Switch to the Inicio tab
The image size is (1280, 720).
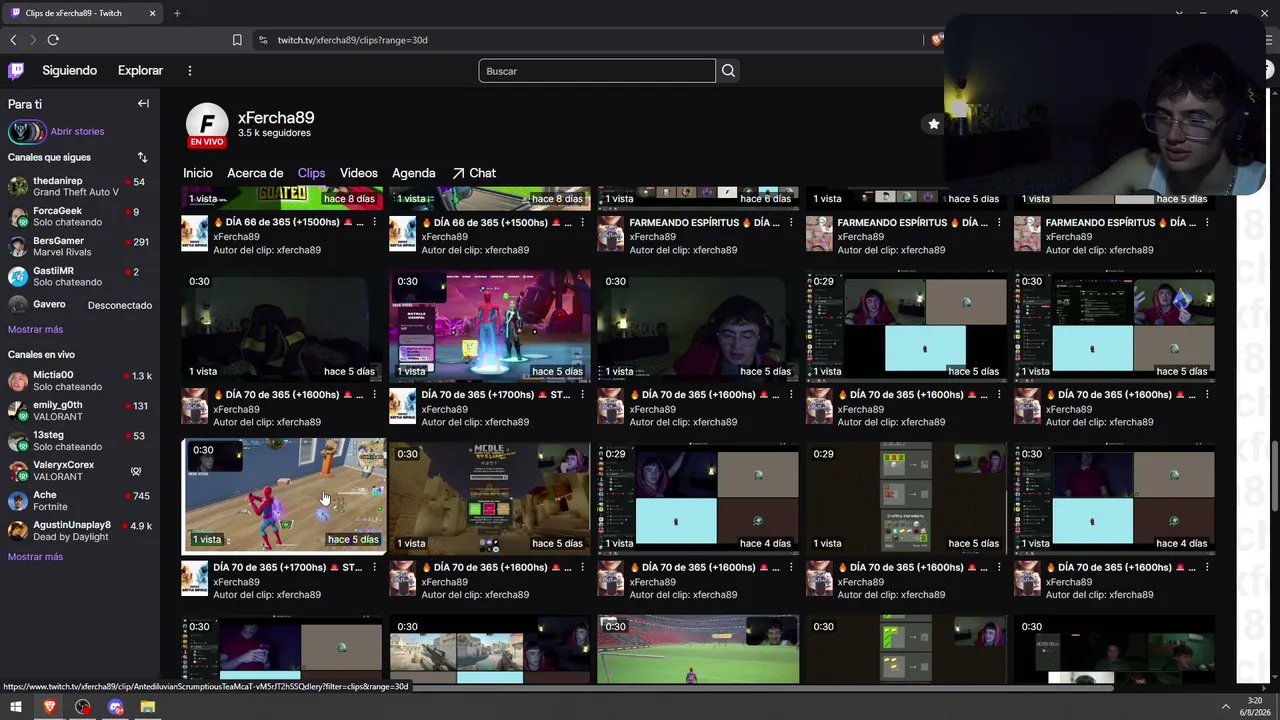click(x=198, y=173)
